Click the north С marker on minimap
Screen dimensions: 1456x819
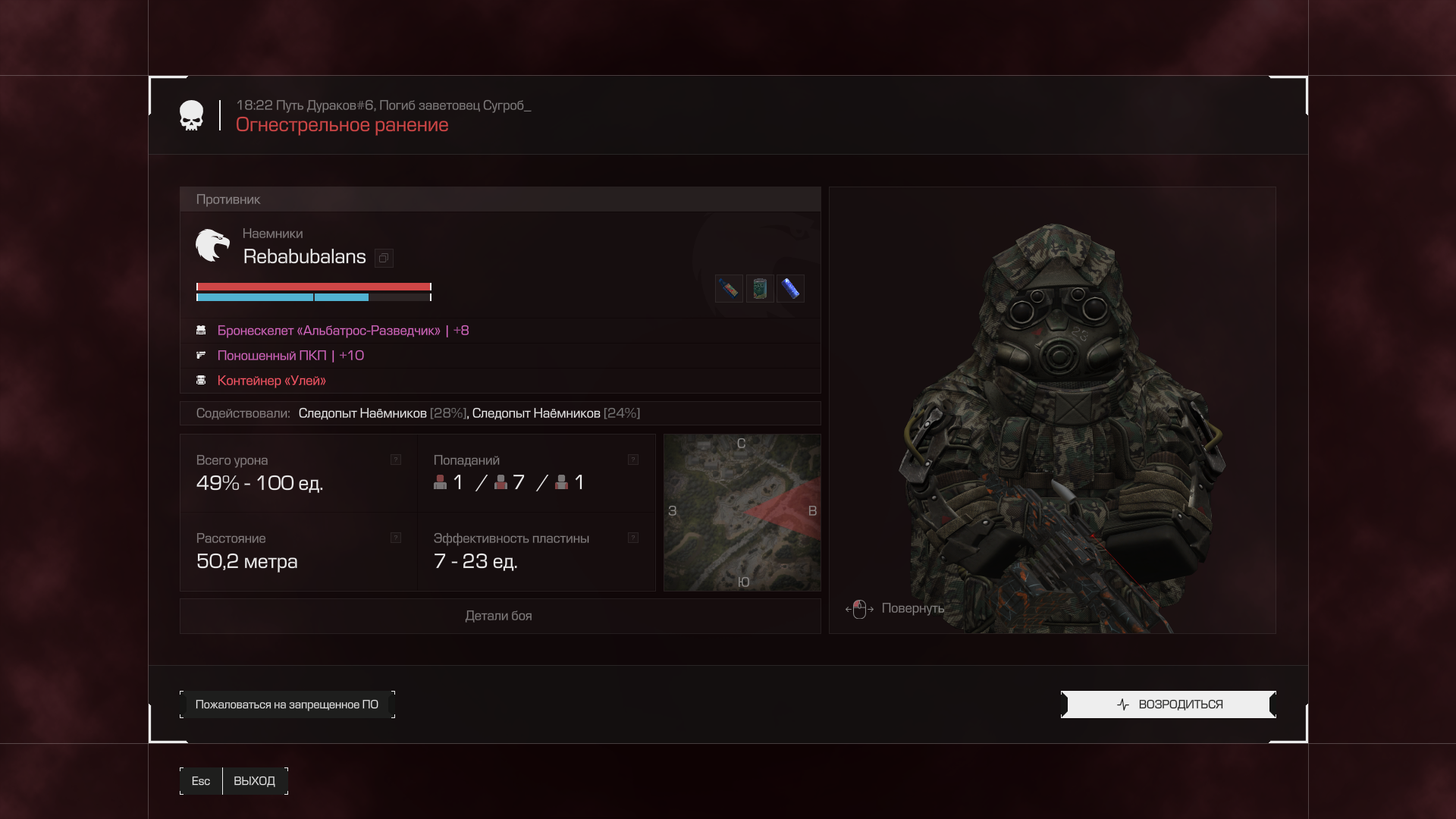741,444
